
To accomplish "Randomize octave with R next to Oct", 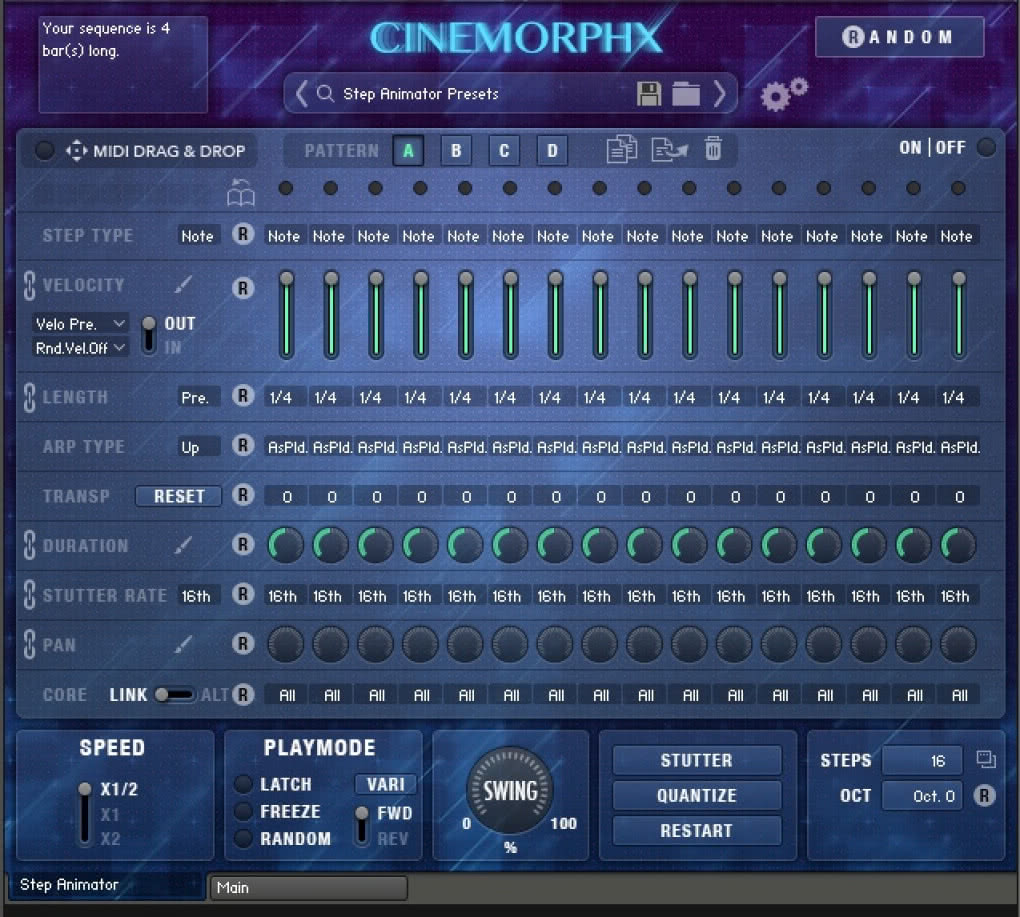I will pyautogui.click(x=984, y=795).
